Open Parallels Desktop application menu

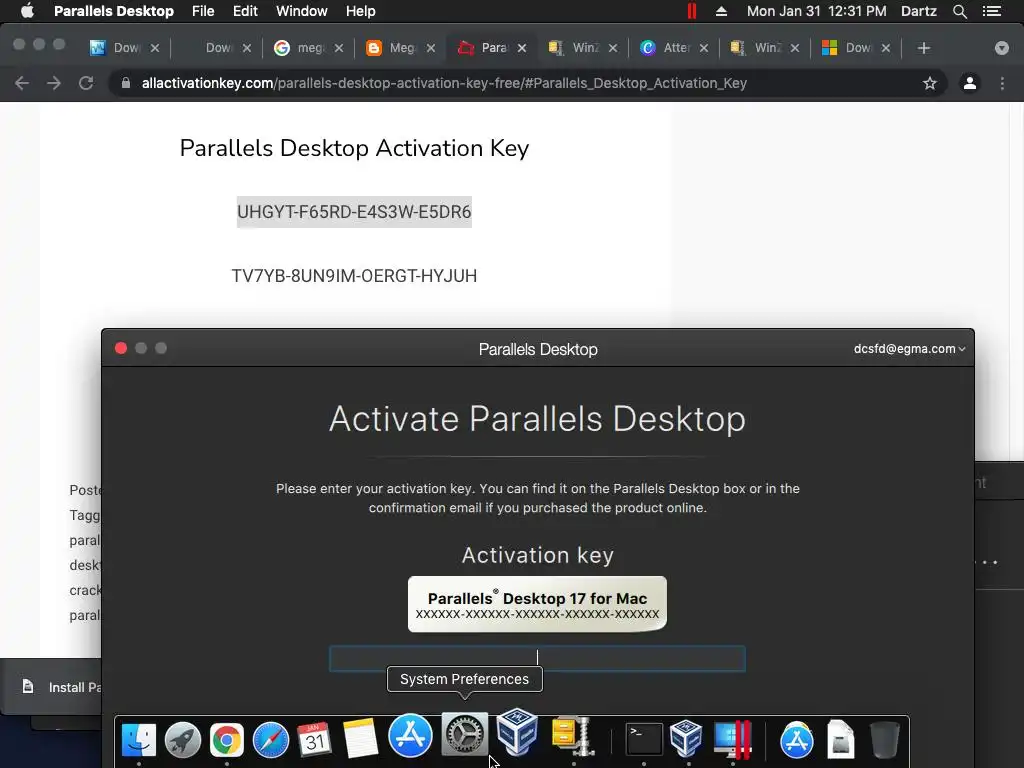pos(114,11)
